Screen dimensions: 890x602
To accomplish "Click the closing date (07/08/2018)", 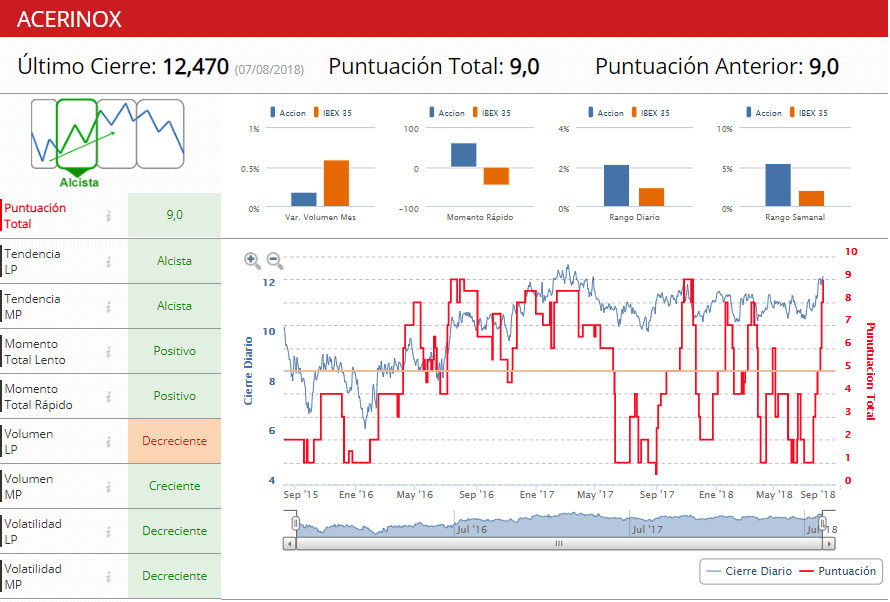I will point(270,70).
